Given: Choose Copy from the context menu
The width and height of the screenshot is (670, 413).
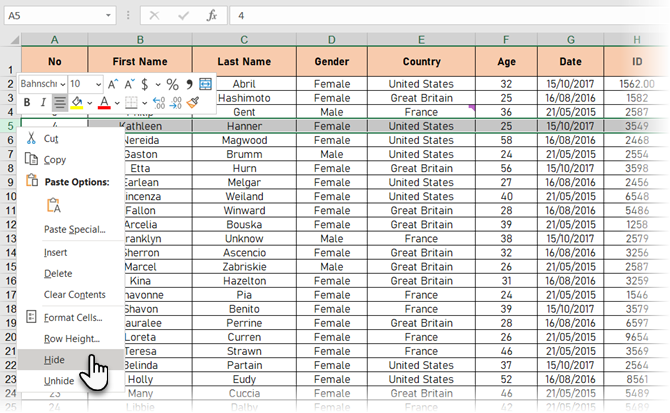Looking at the screenshot, I should (x=71, y=160).
